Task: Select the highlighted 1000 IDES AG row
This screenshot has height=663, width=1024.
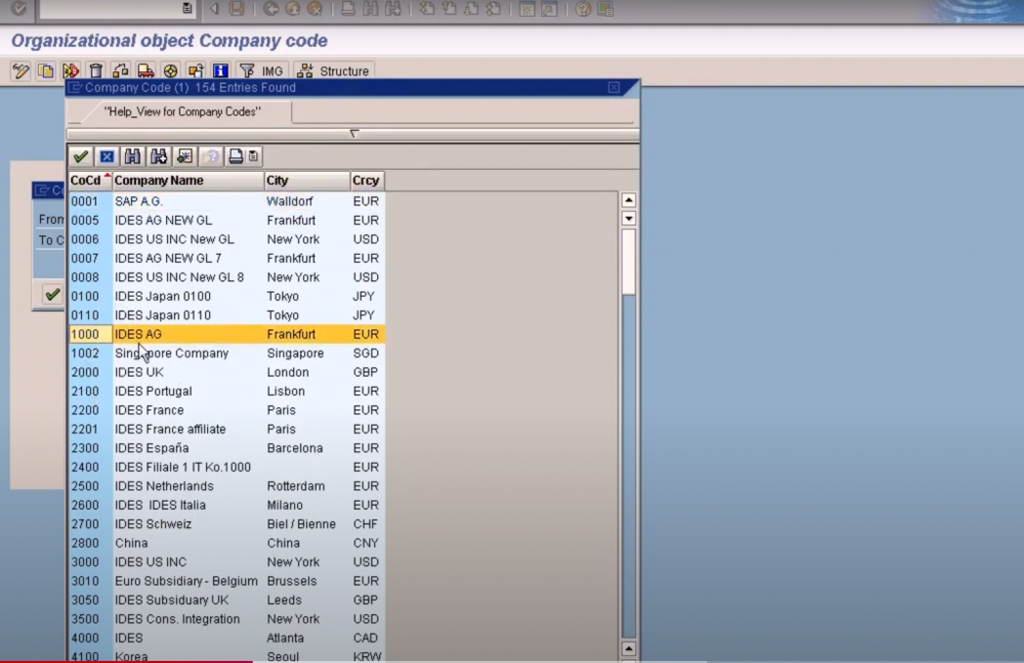Action: (x=227, y=334)
